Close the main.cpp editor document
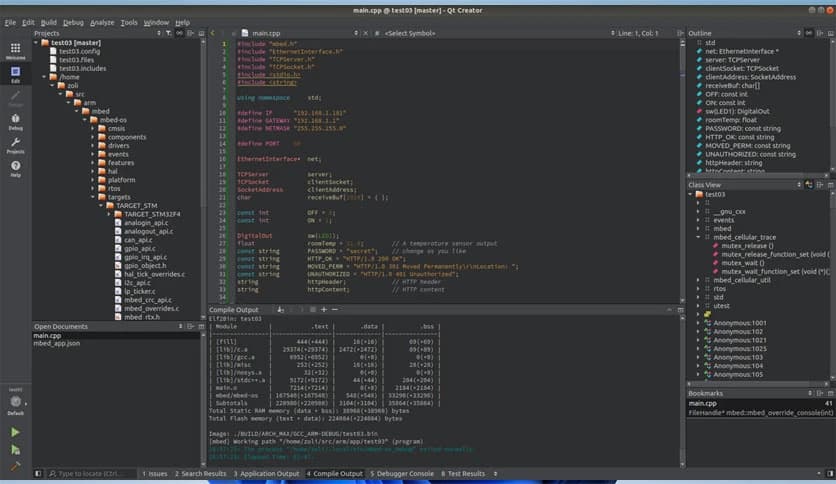Screen dimensions: 836x484 366,33
